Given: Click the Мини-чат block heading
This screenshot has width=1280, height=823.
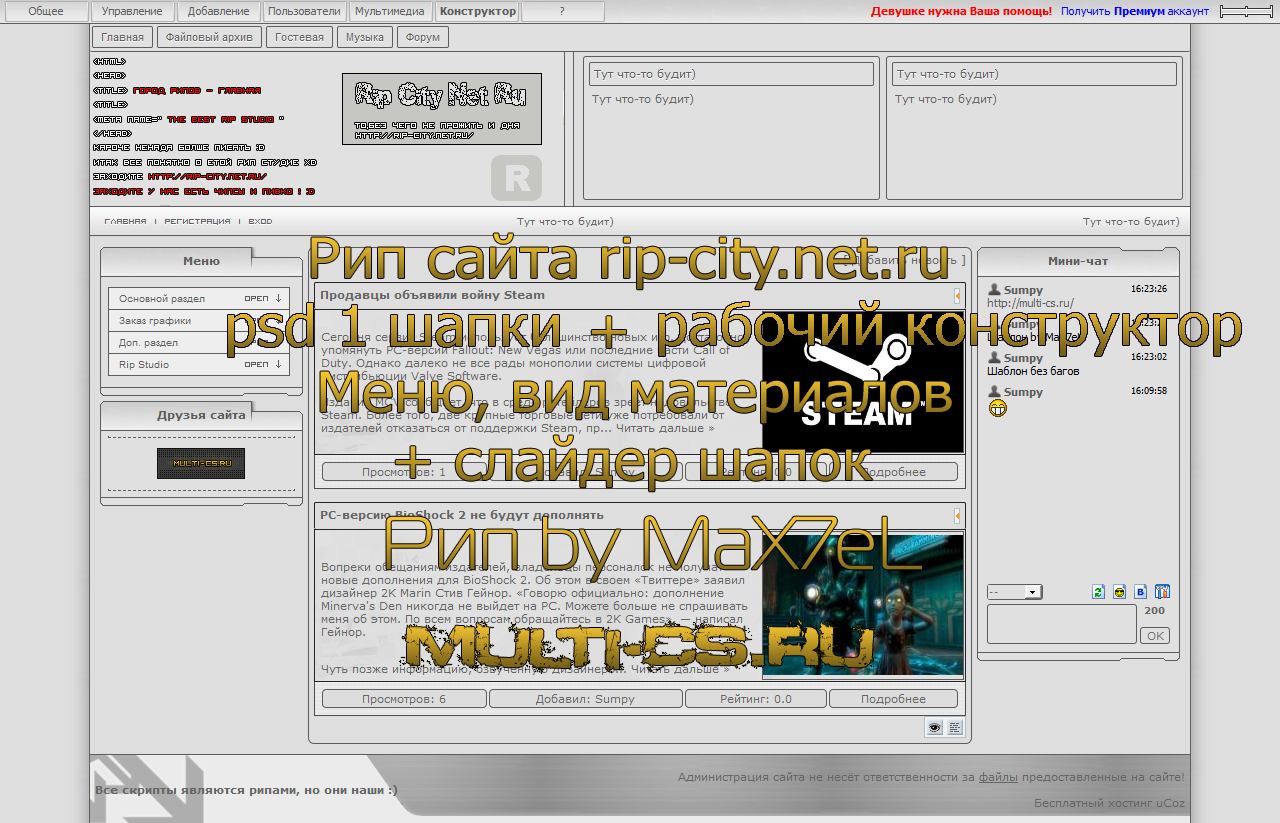Looking at the screenshot, I should pos(1078,261).
